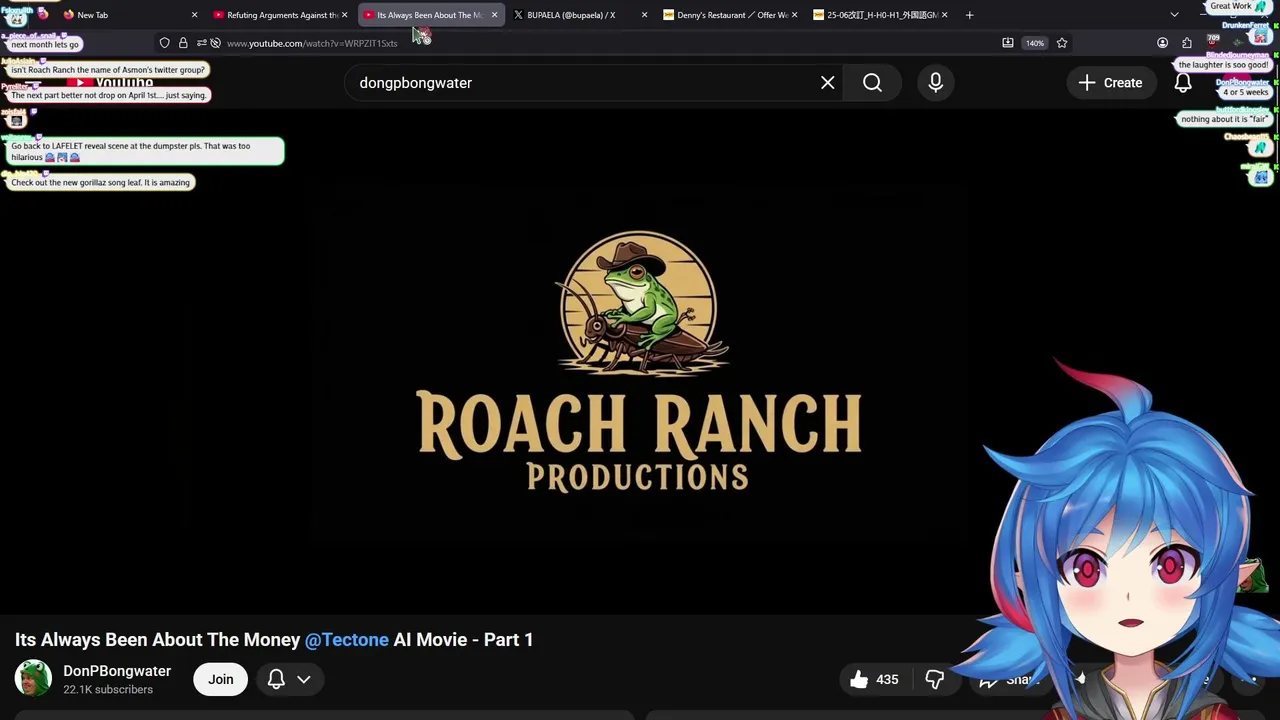Click the install/download icon in address bar
The width and height of the screenshot is (1280, 720).
[x=1008, y=43]
